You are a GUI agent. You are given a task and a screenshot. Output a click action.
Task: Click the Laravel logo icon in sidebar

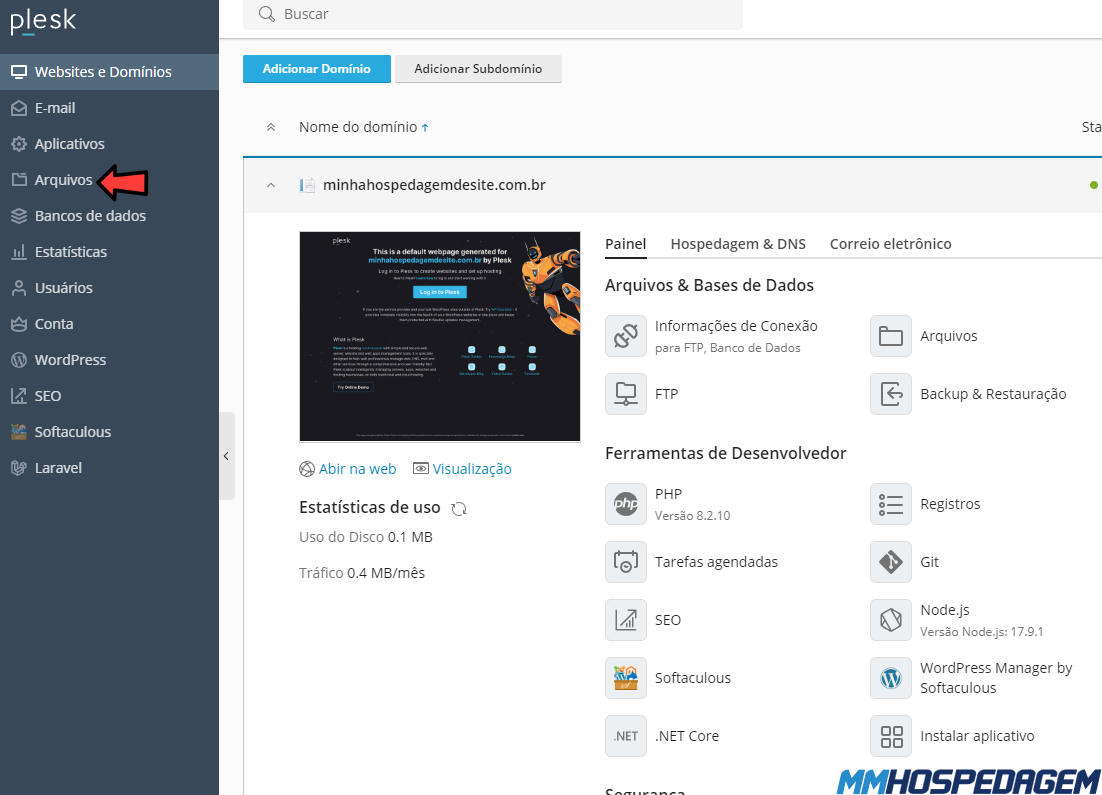(x=19, y=467)
